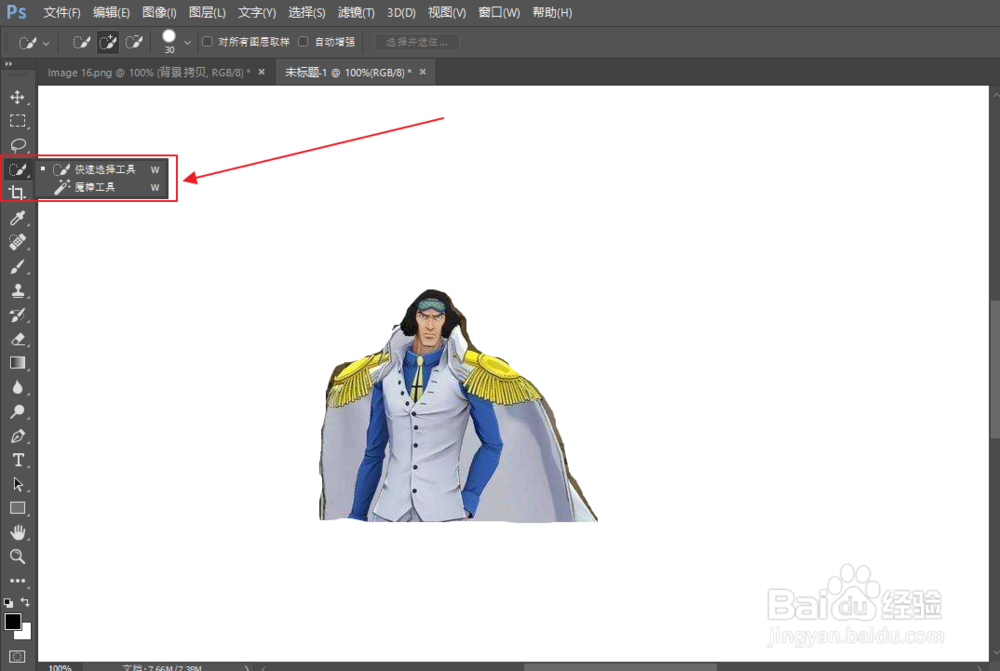Open Edit Toolbar three-dots button
The width and height of the screenshot is (1000, 671).
(x=17, y=581)
